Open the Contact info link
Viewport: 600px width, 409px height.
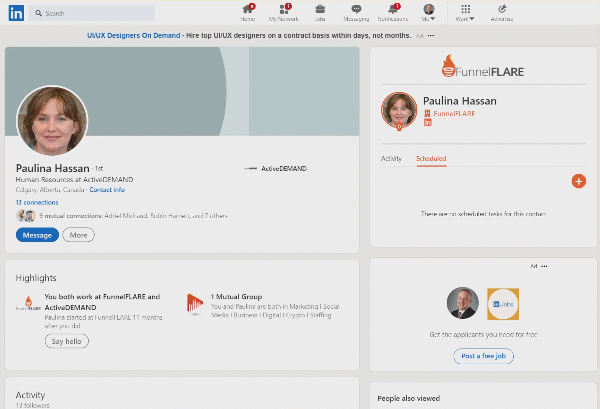107,190
